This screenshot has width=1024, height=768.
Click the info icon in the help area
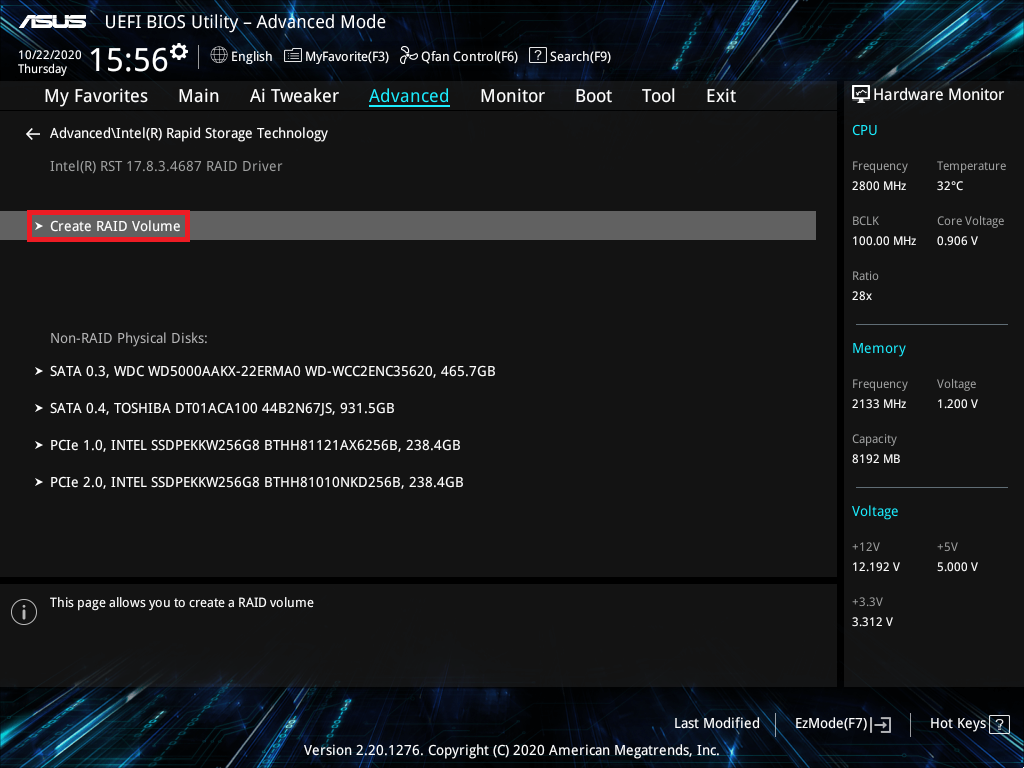point(23,612)
